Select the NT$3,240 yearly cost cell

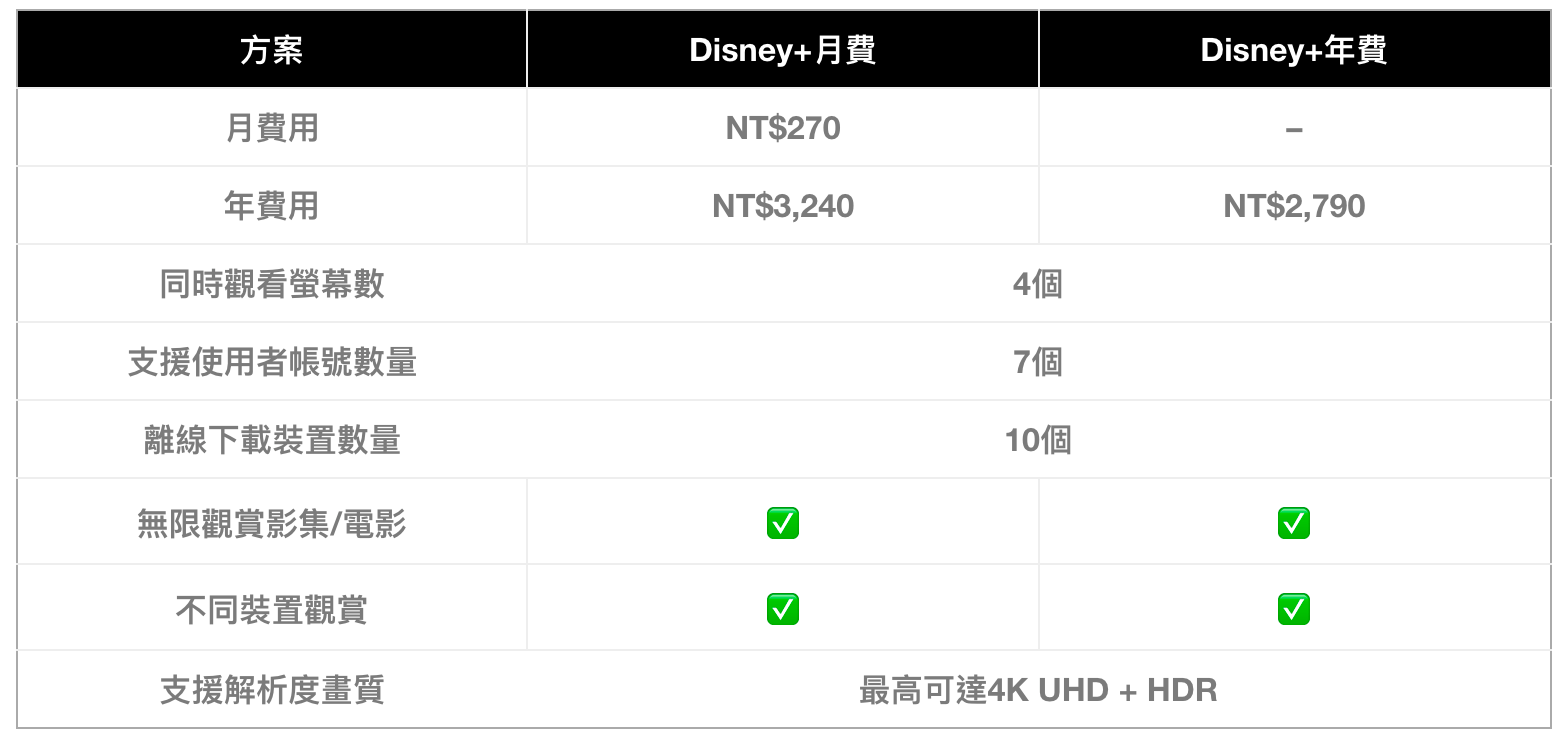coord(783,206)
